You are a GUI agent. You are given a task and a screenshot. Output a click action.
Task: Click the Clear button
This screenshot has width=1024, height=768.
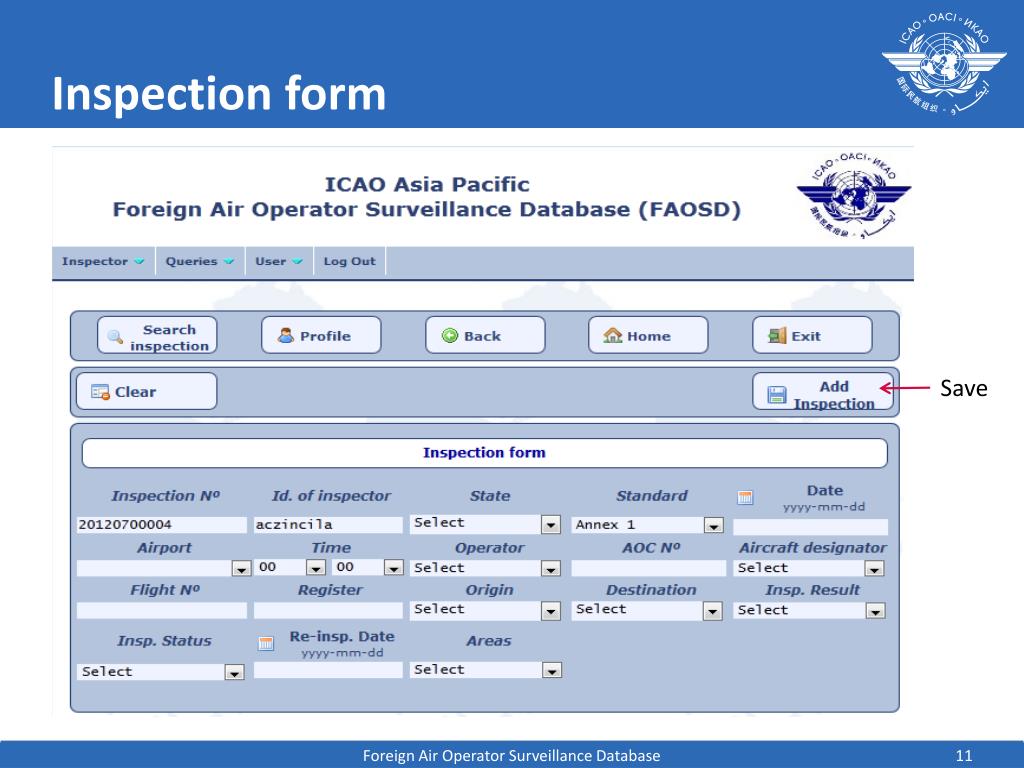[146, 391]
